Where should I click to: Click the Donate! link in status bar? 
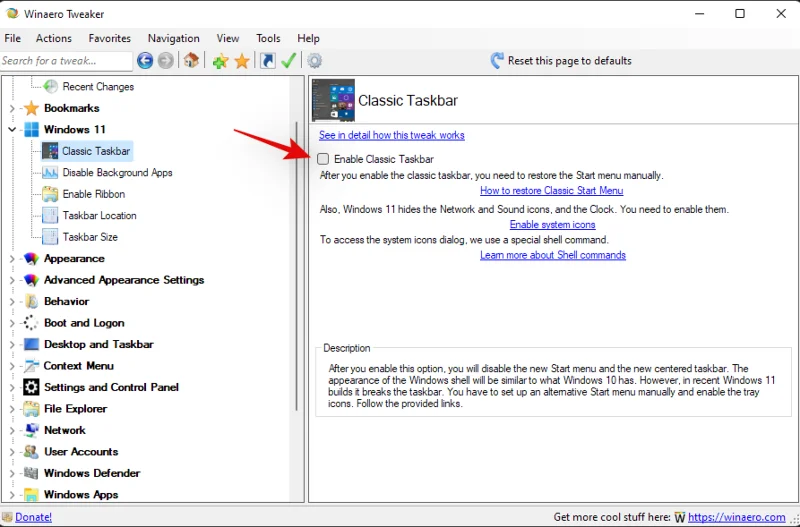coord(34,517)
